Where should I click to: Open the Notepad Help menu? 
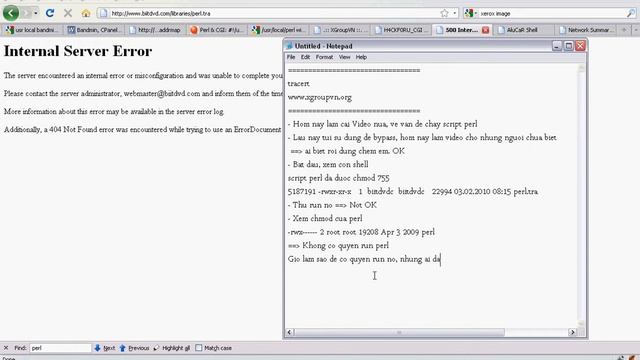[x=361, y=57]
